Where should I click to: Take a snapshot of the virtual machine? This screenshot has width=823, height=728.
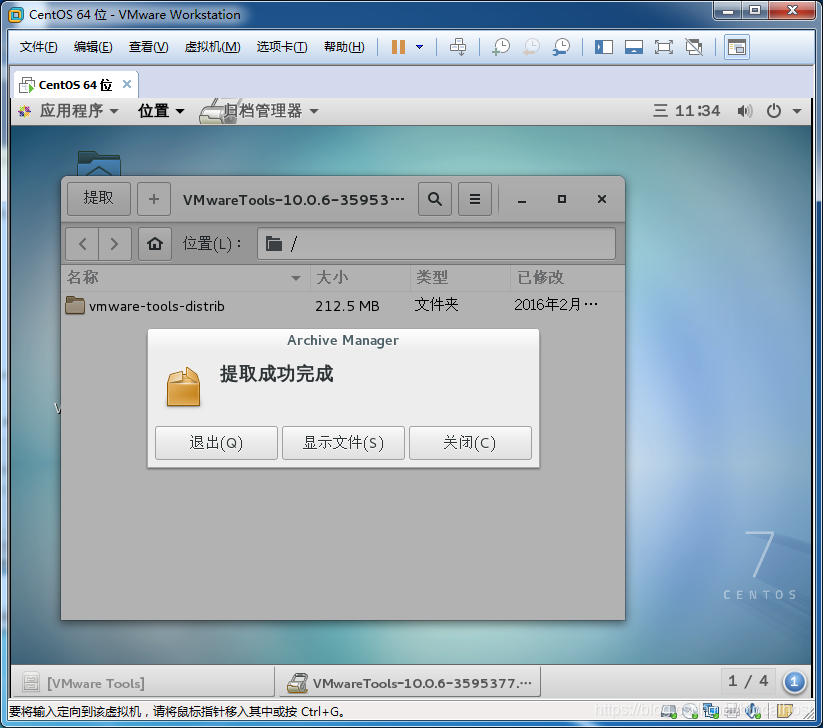pyautogui.click(x=501, y=47)
